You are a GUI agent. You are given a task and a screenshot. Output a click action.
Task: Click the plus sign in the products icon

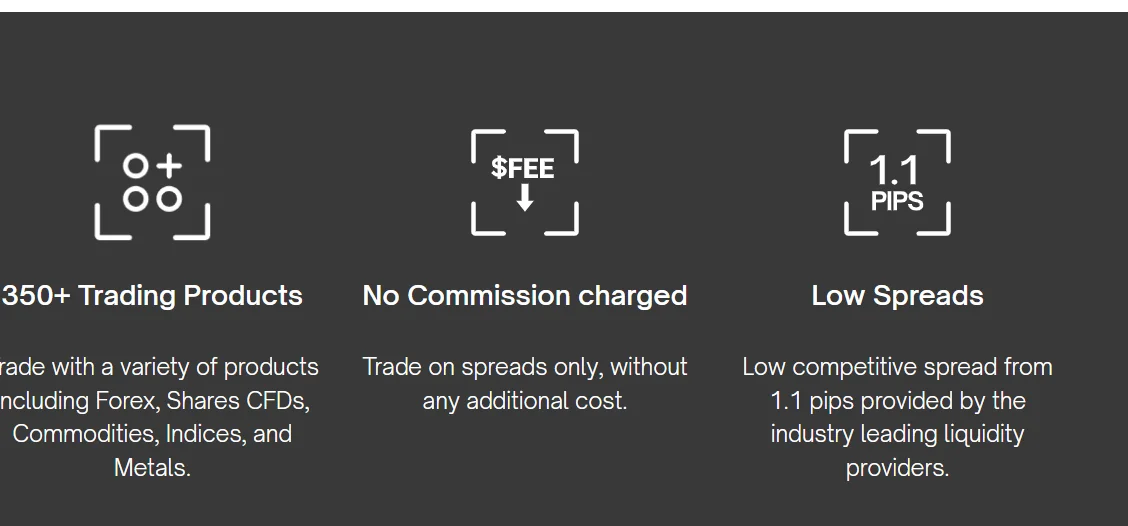tap(170, 166)
